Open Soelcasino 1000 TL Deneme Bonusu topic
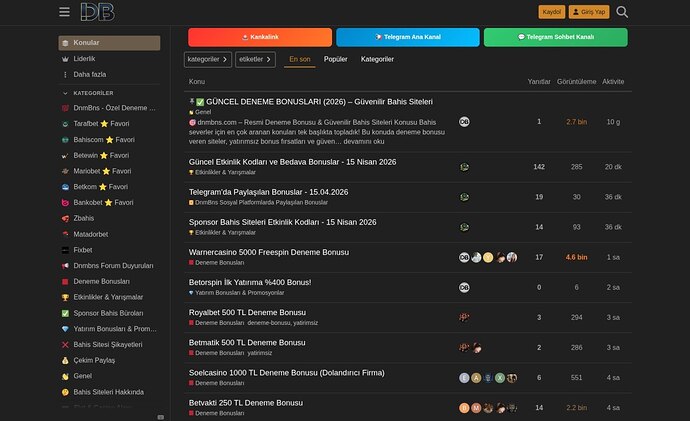Image resolution: width=690 pixels, height=421 pixels. point(286,373)
